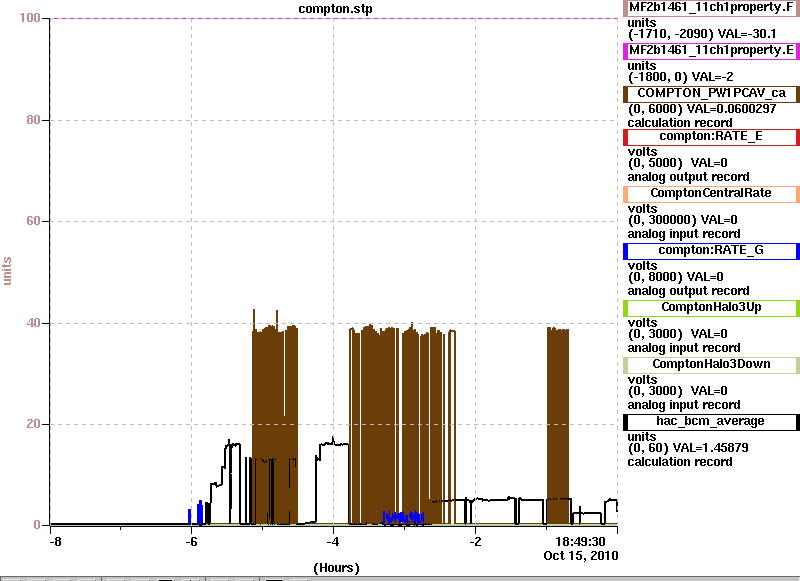Click the 80 tick on the y-axis
Screen dimensions: 800x581
[33, 120]
